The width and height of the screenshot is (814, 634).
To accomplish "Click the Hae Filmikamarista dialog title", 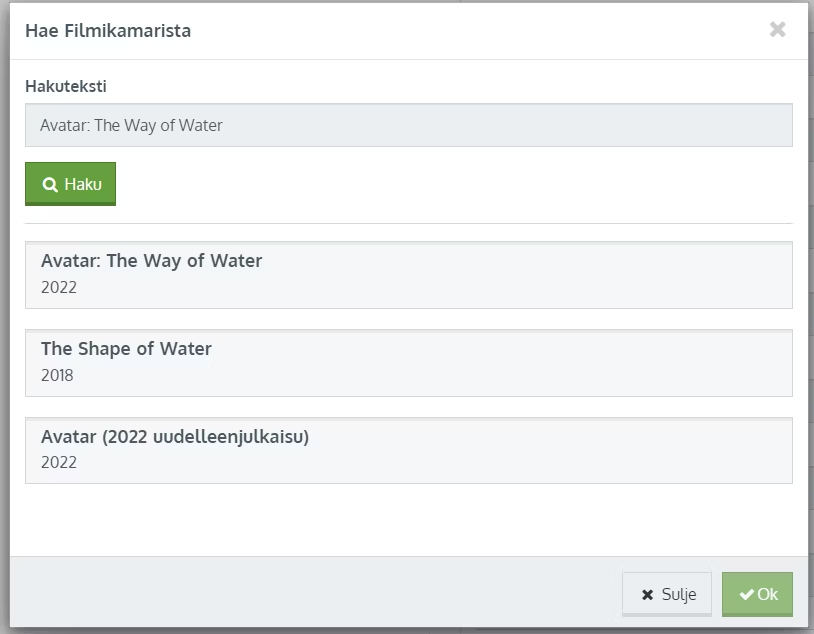I will tap(108, 31).
